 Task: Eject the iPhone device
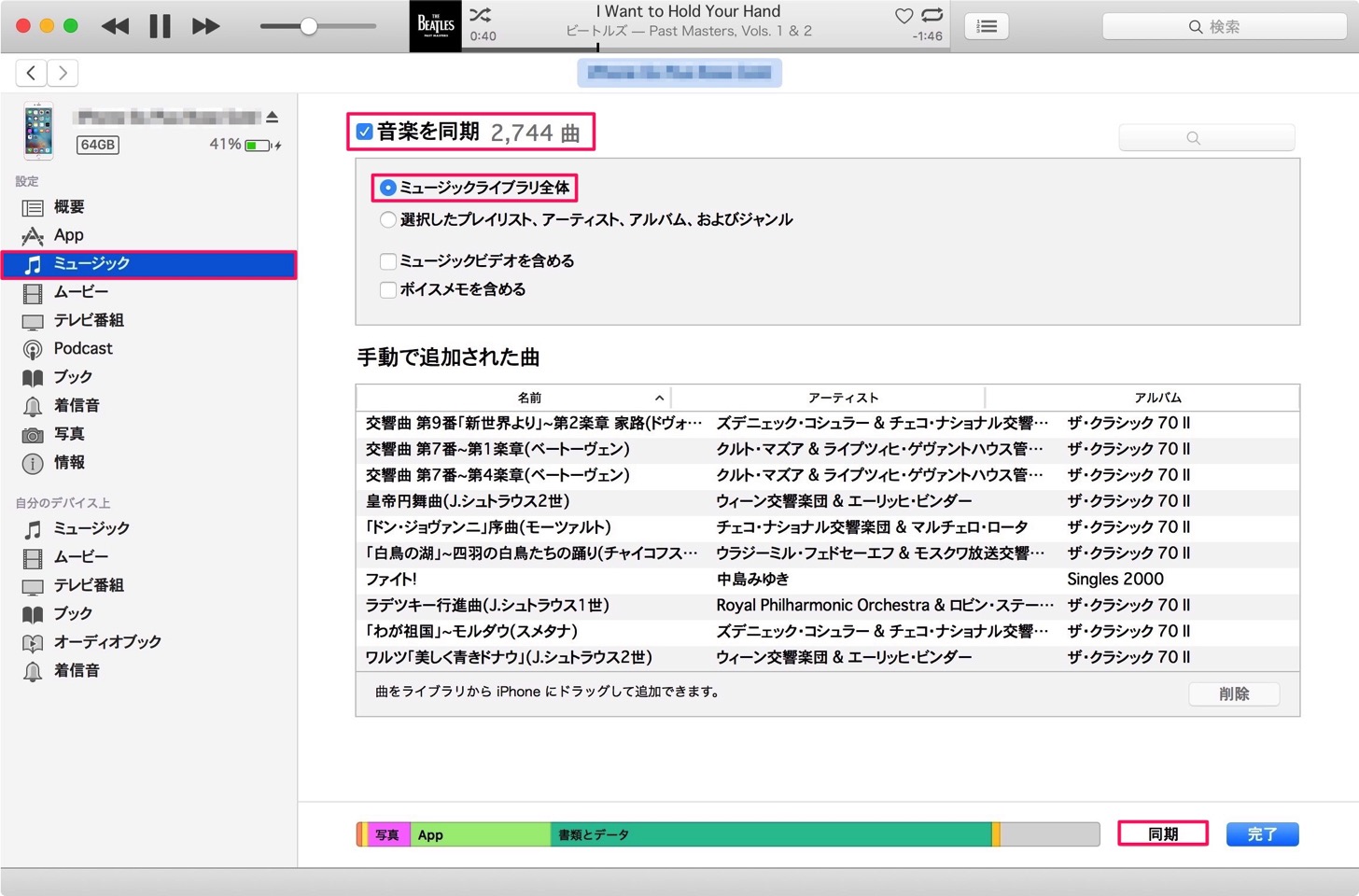(x=273, y=118)
